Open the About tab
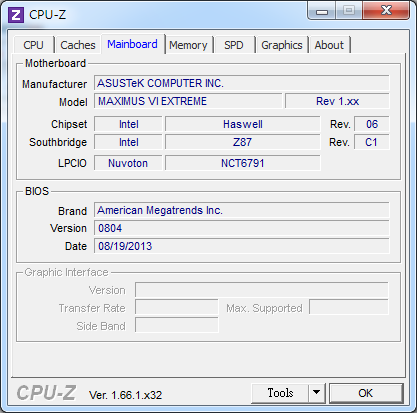This screenshot has width=417, height=413. coord(329,45)
